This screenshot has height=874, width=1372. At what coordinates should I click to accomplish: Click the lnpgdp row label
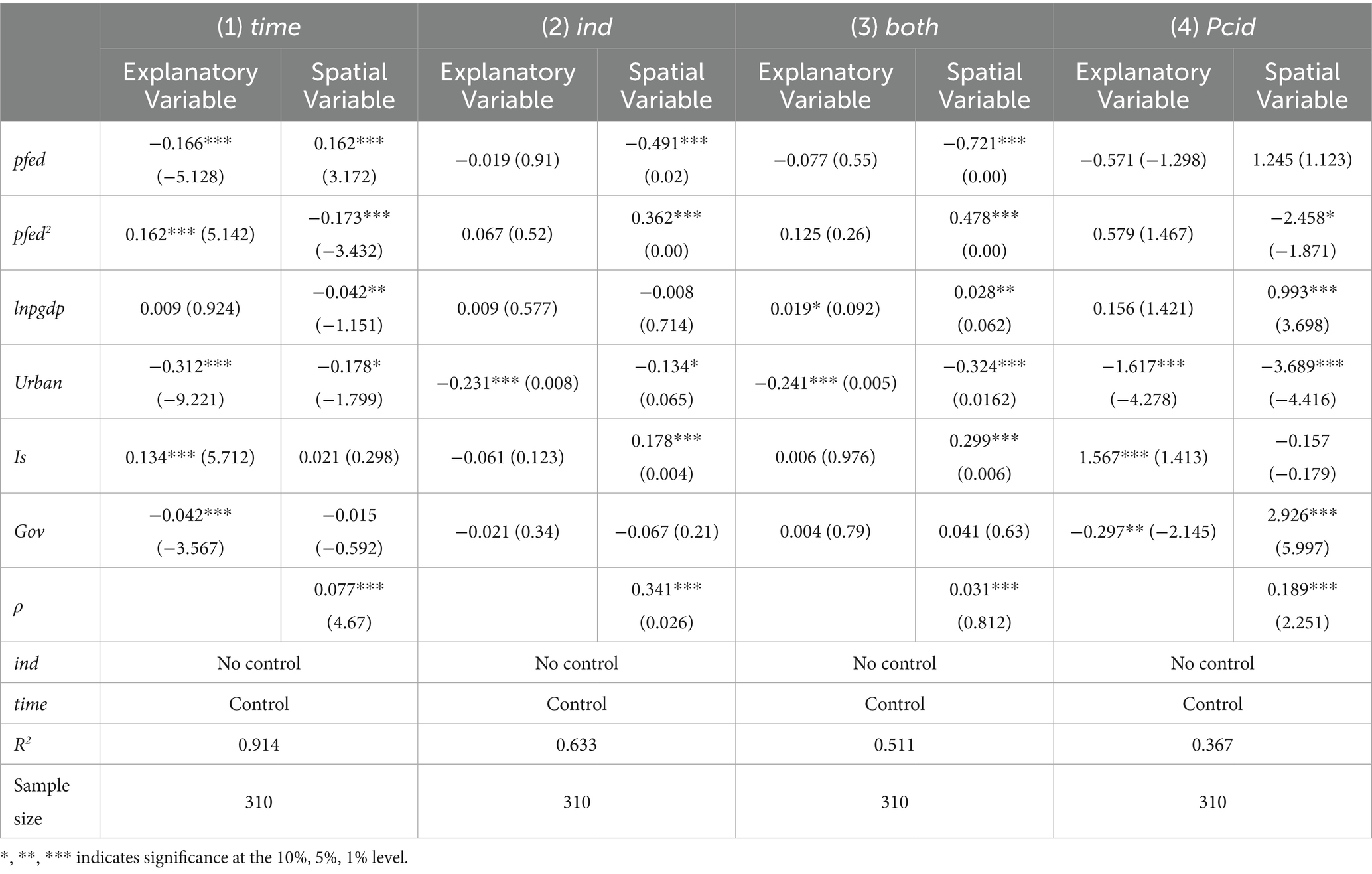[39, 309]
